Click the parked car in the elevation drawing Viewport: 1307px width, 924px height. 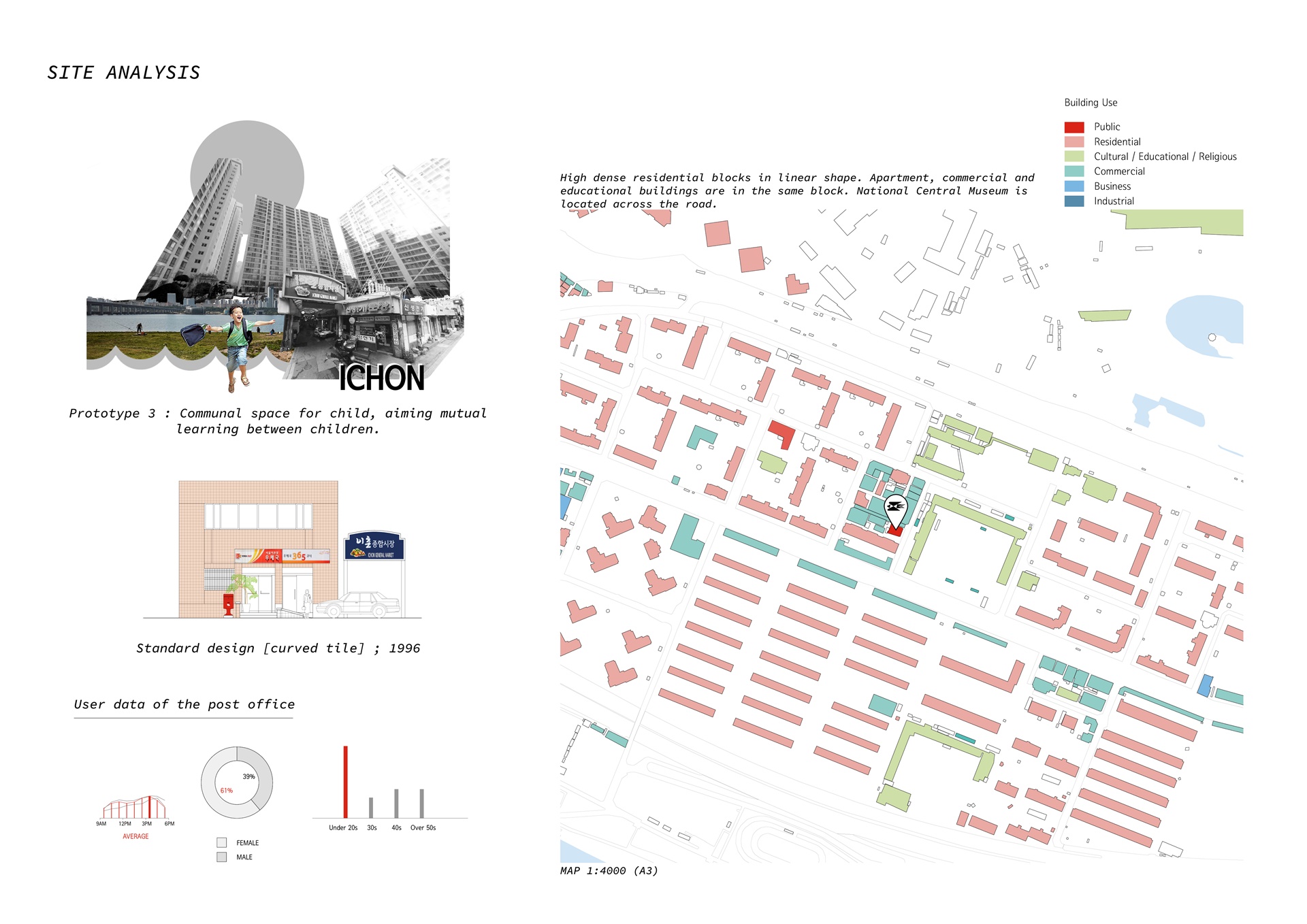click(358, 604)
